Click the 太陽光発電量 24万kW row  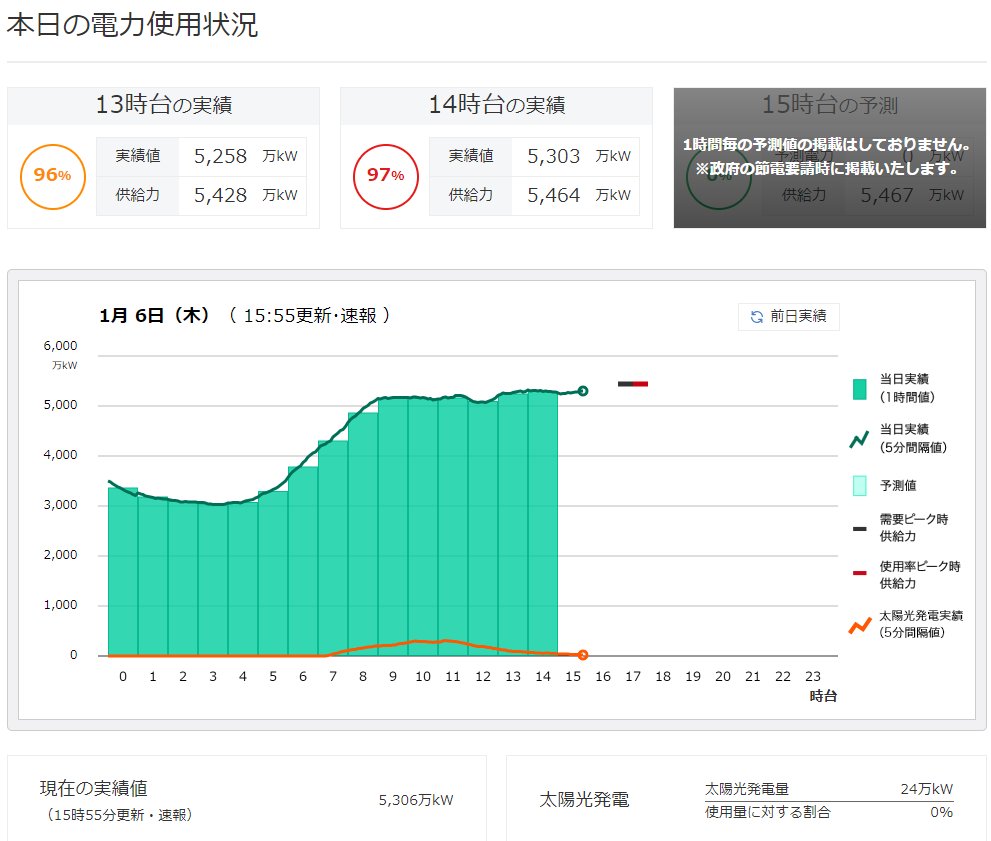[829, 789]
